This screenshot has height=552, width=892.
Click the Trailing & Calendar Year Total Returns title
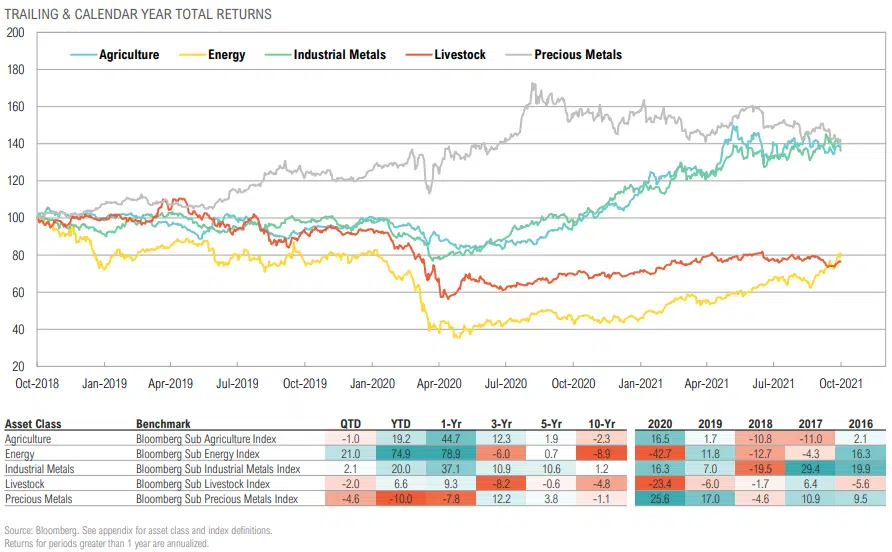click(138, 12)
